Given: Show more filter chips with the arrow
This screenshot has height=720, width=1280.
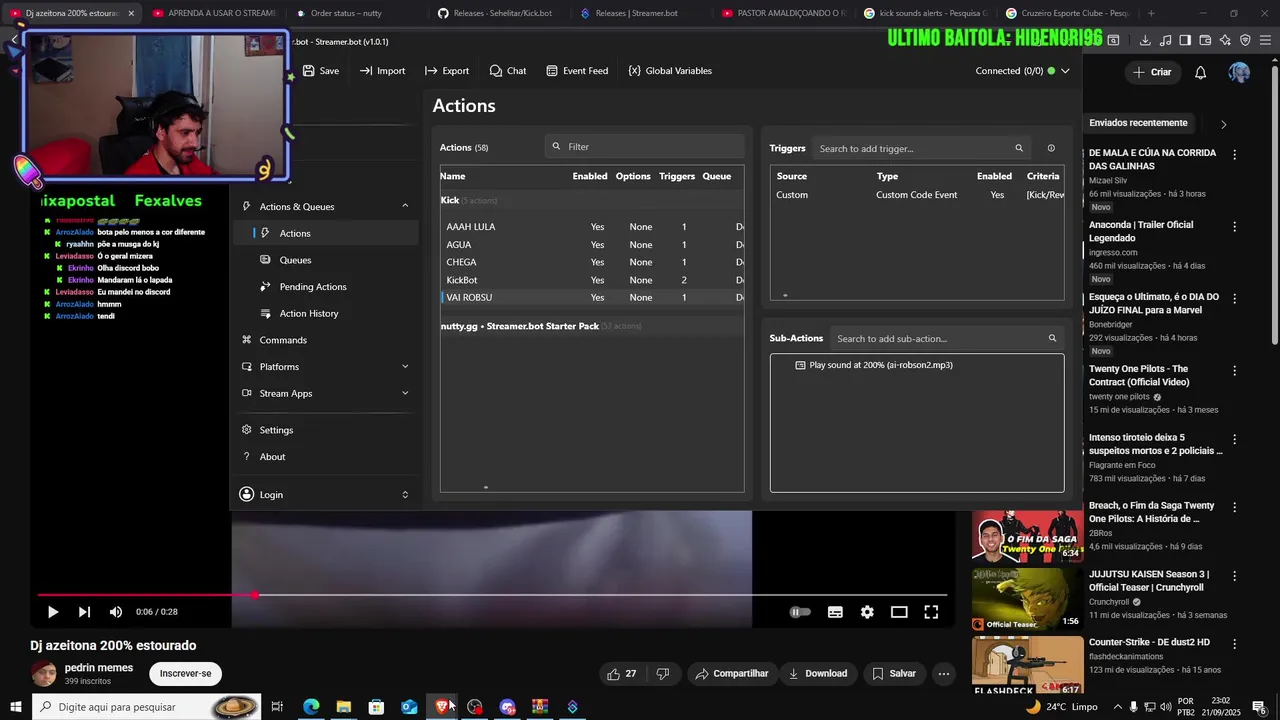Looking at the screenshot, I should [1223, 124].
